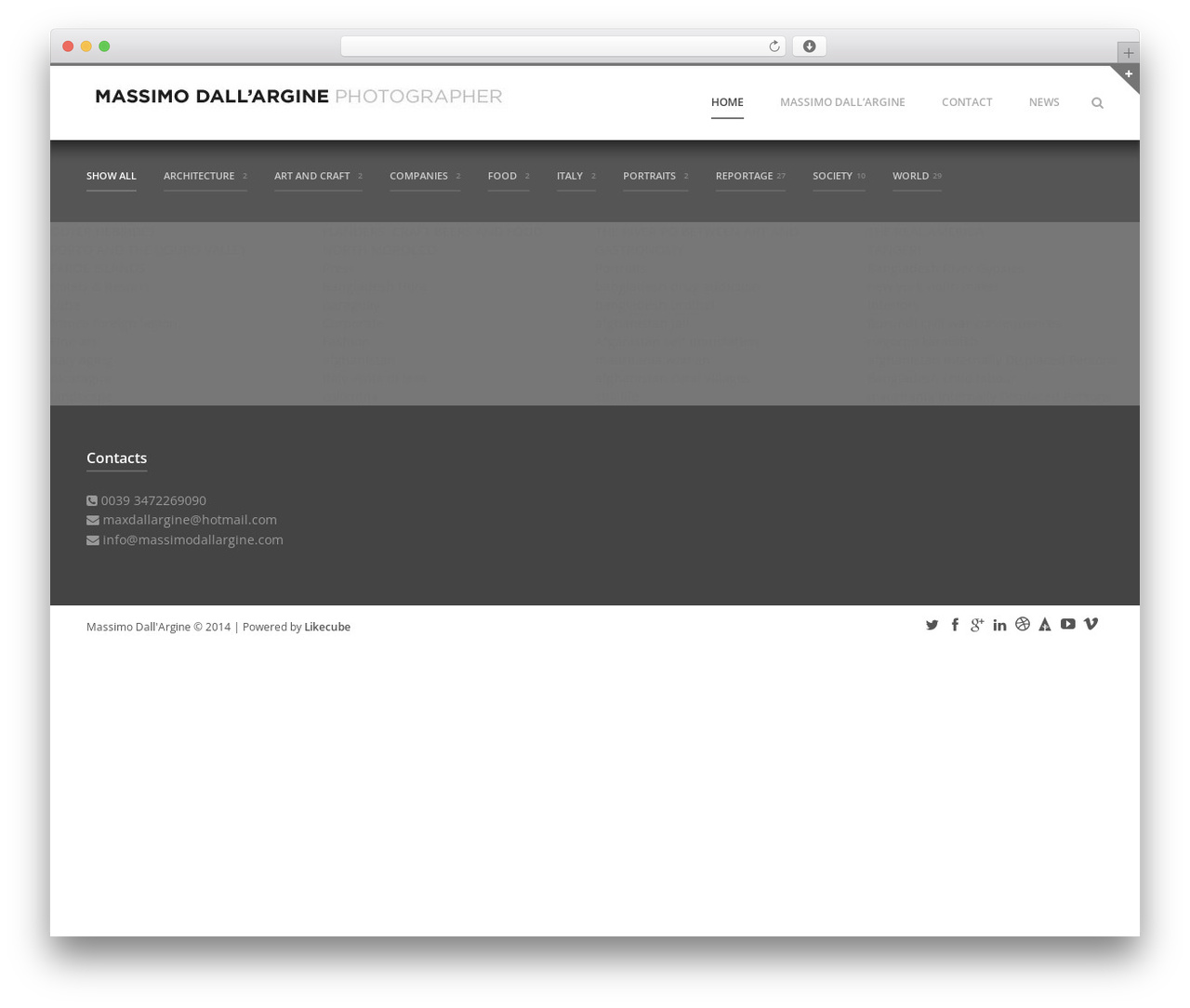Viewport: 1190px width, 1008px height.
Task: Filter portfolio by ART AND CRAFT
Action: pyautogui.click(x=318, y=176)
